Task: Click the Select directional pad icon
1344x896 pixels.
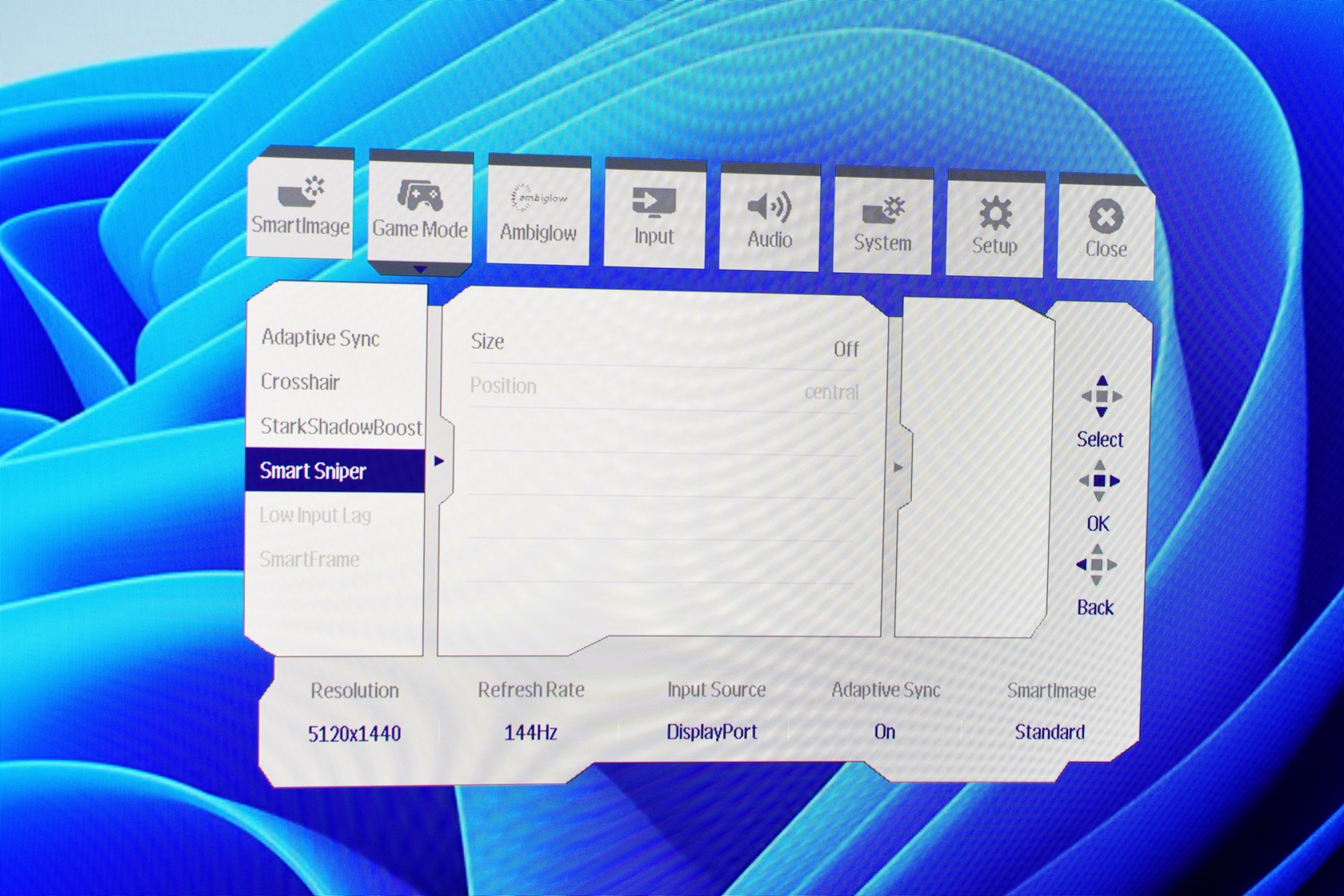Action: (x=1102, y=396)
